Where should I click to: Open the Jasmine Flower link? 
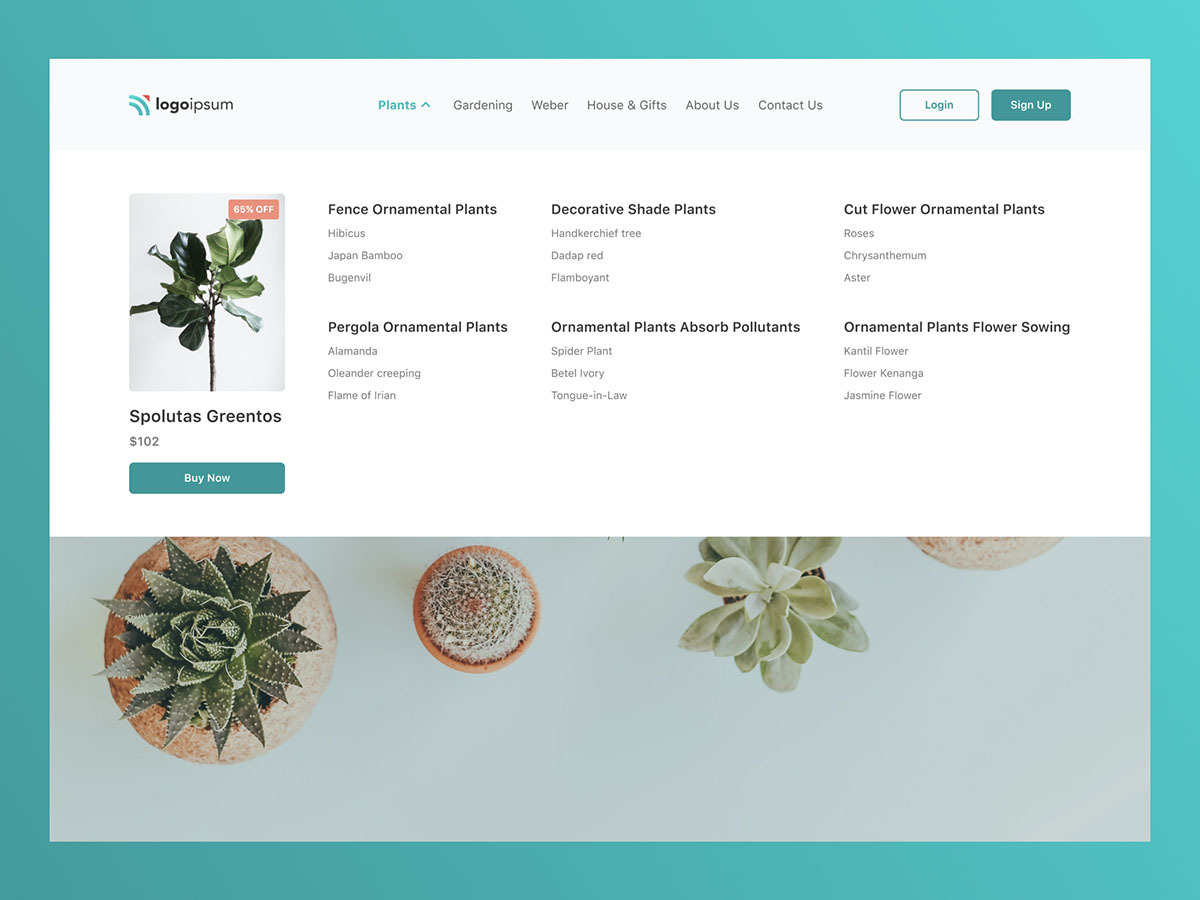pos(883,396)
